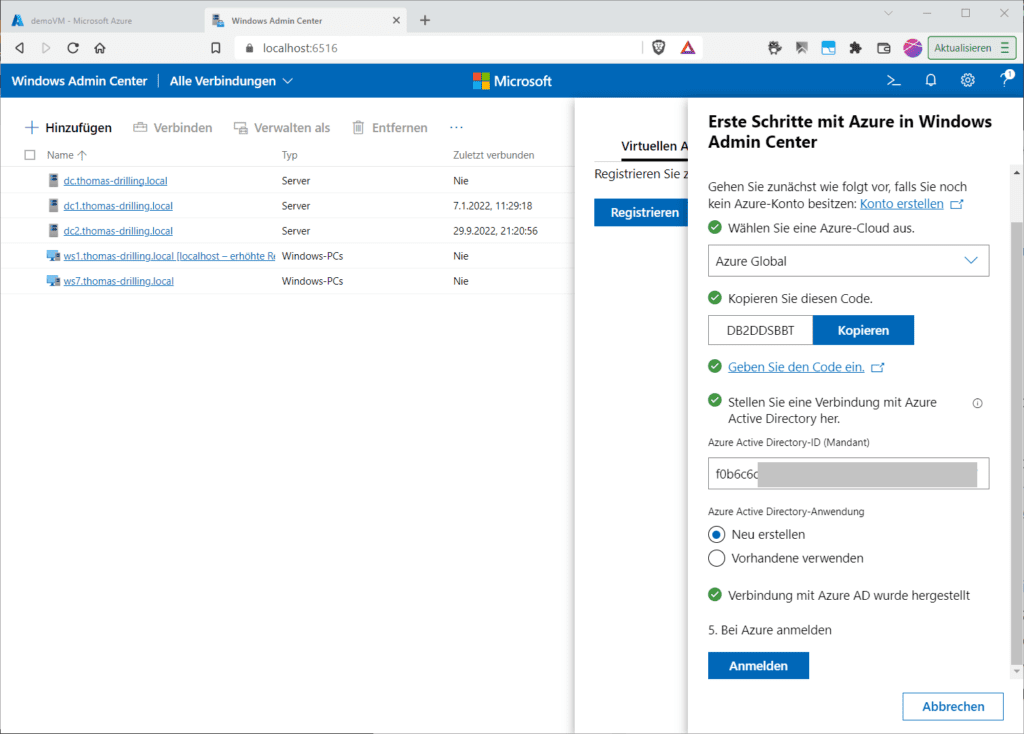
Task: Open ws1.thomas-drilling.local connection link
Action: pos(169,256)
